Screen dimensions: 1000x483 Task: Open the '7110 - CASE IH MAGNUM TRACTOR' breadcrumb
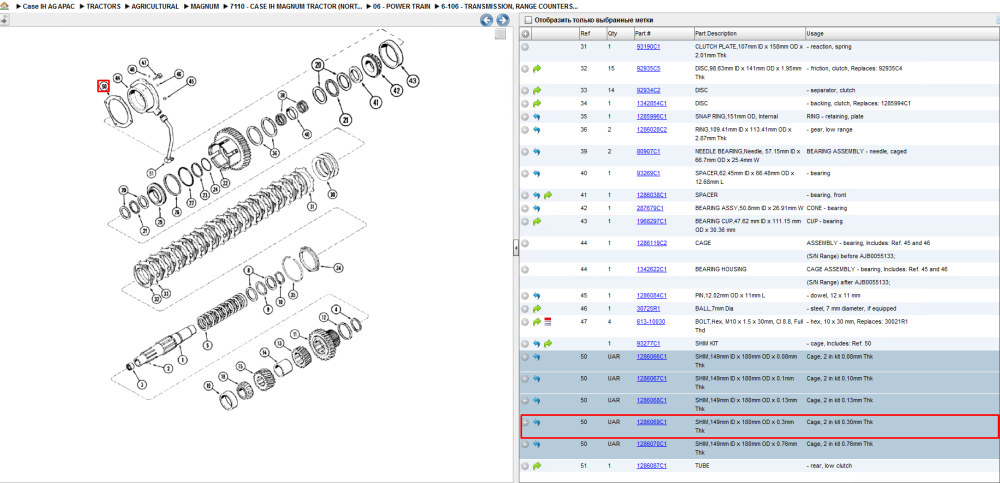coord(297,6)
